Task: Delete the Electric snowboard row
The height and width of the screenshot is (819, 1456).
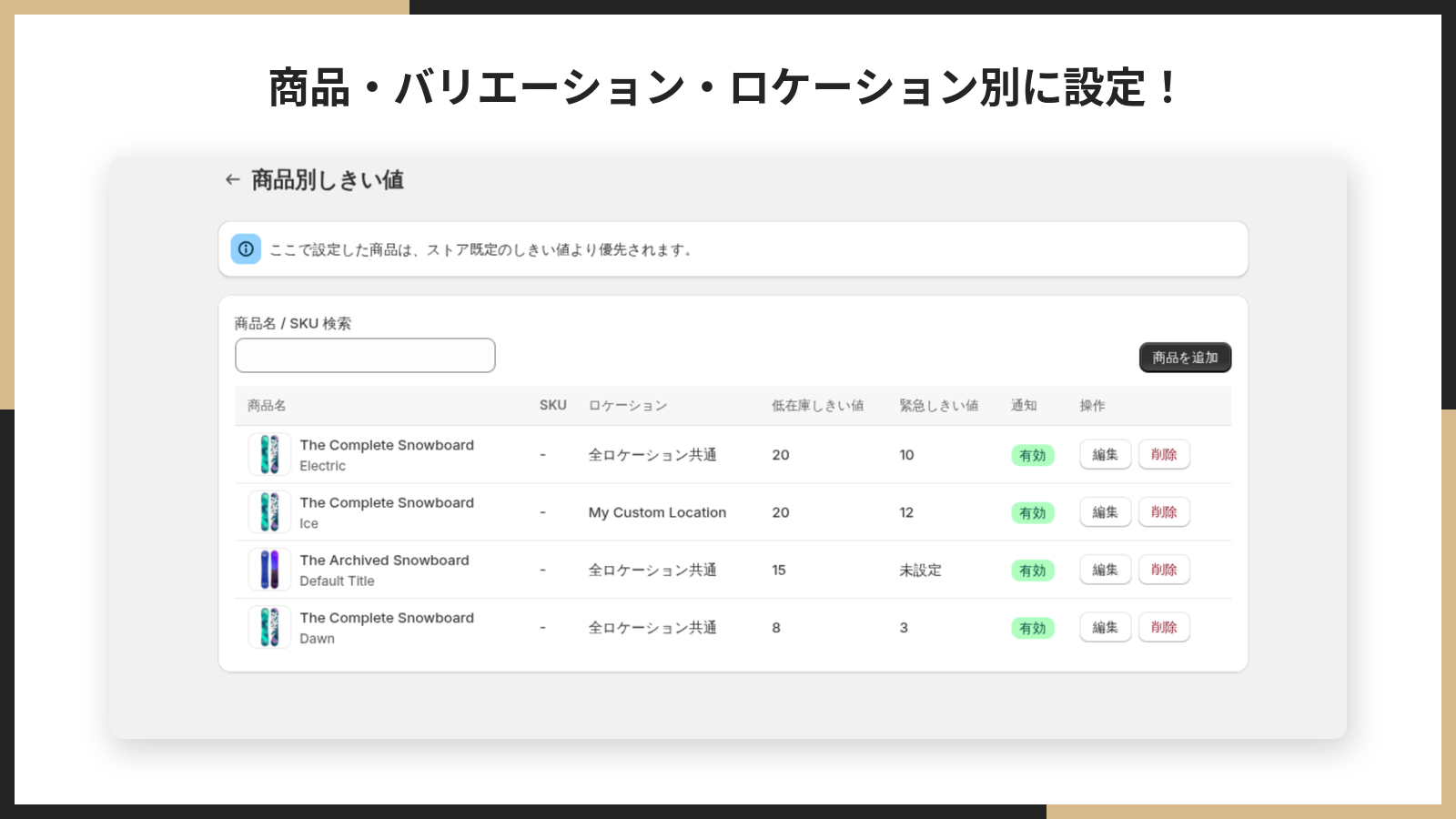Action: (1164, 454)
